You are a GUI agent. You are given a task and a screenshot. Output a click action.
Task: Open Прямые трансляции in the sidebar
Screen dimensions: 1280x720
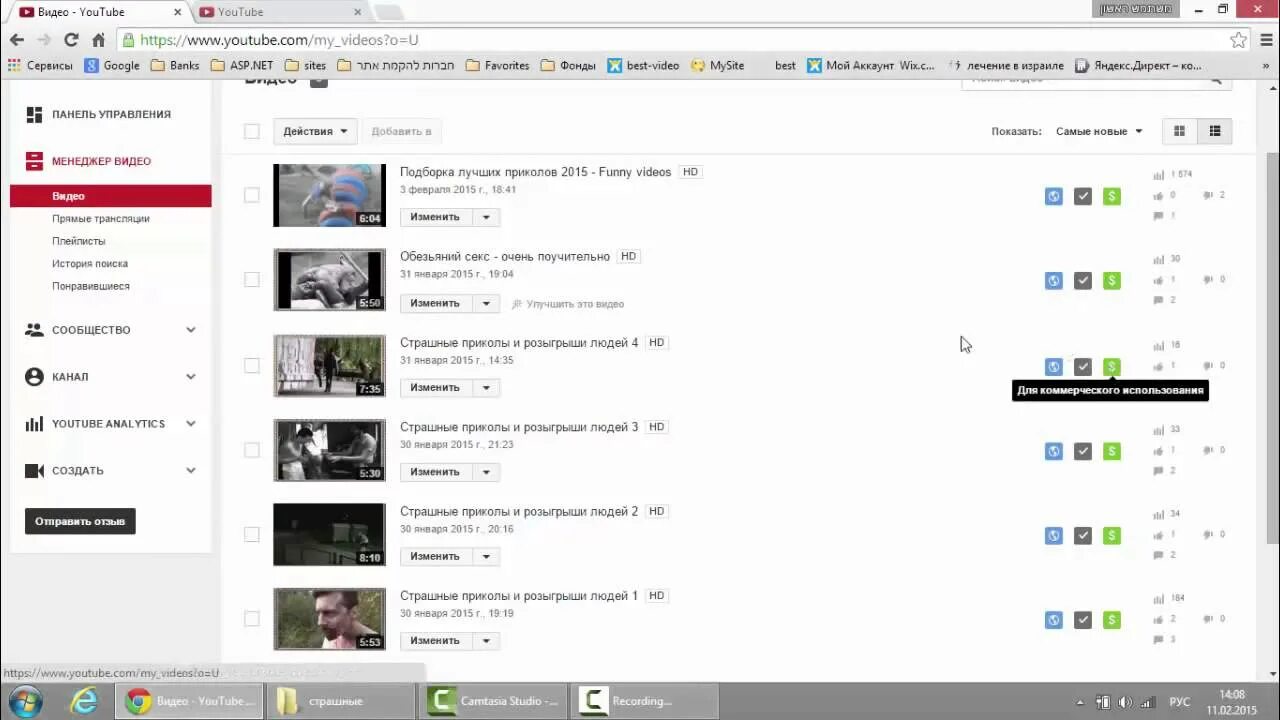click(101, 219)
